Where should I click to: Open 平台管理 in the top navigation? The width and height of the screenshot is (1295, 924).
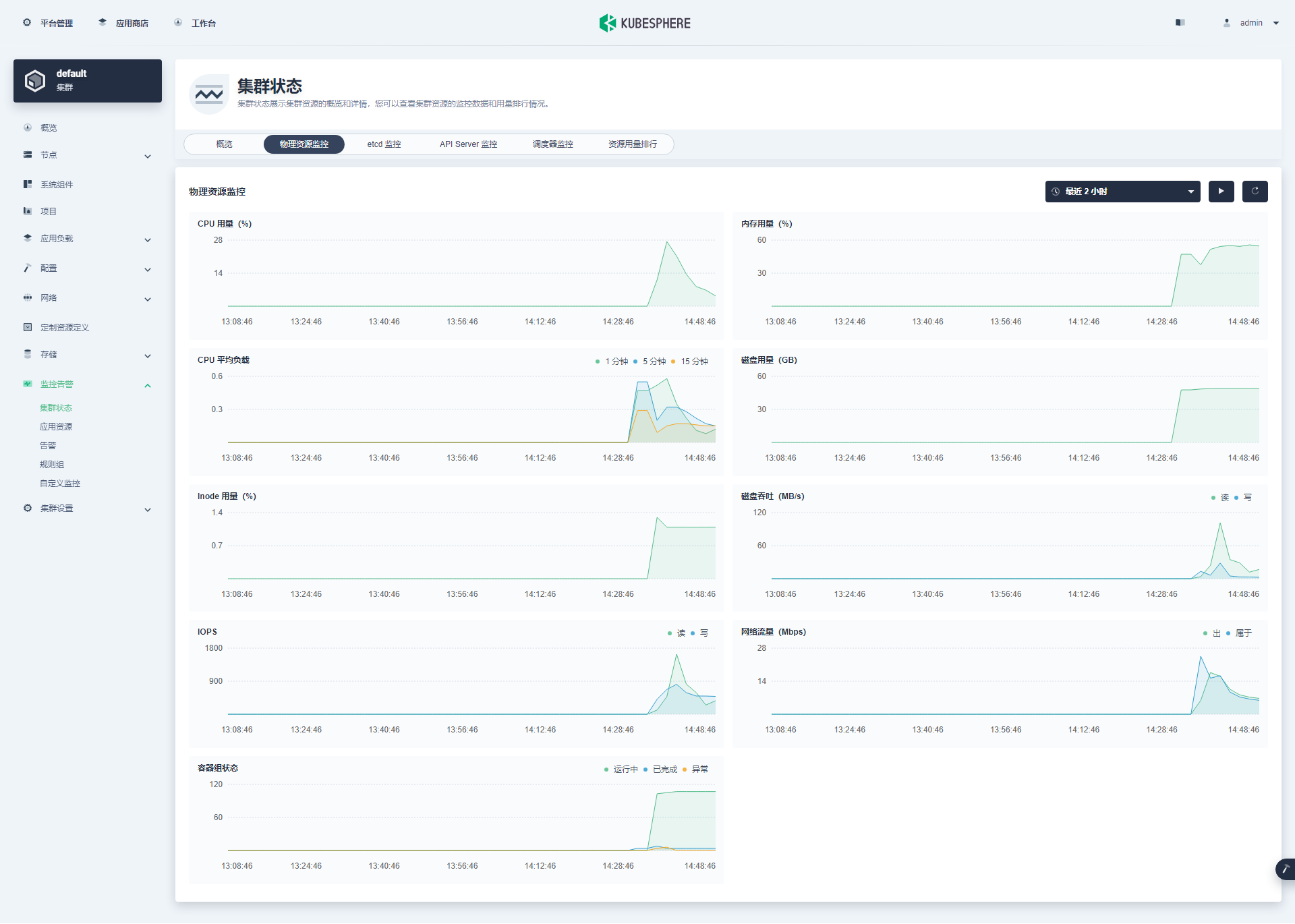(47, 23)
